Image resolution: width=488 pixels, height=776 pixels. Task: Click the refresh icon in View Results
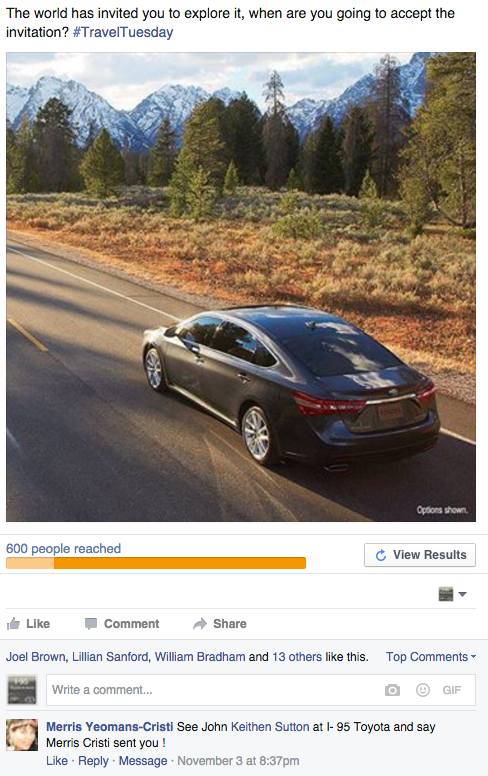(x=381, y=555)
